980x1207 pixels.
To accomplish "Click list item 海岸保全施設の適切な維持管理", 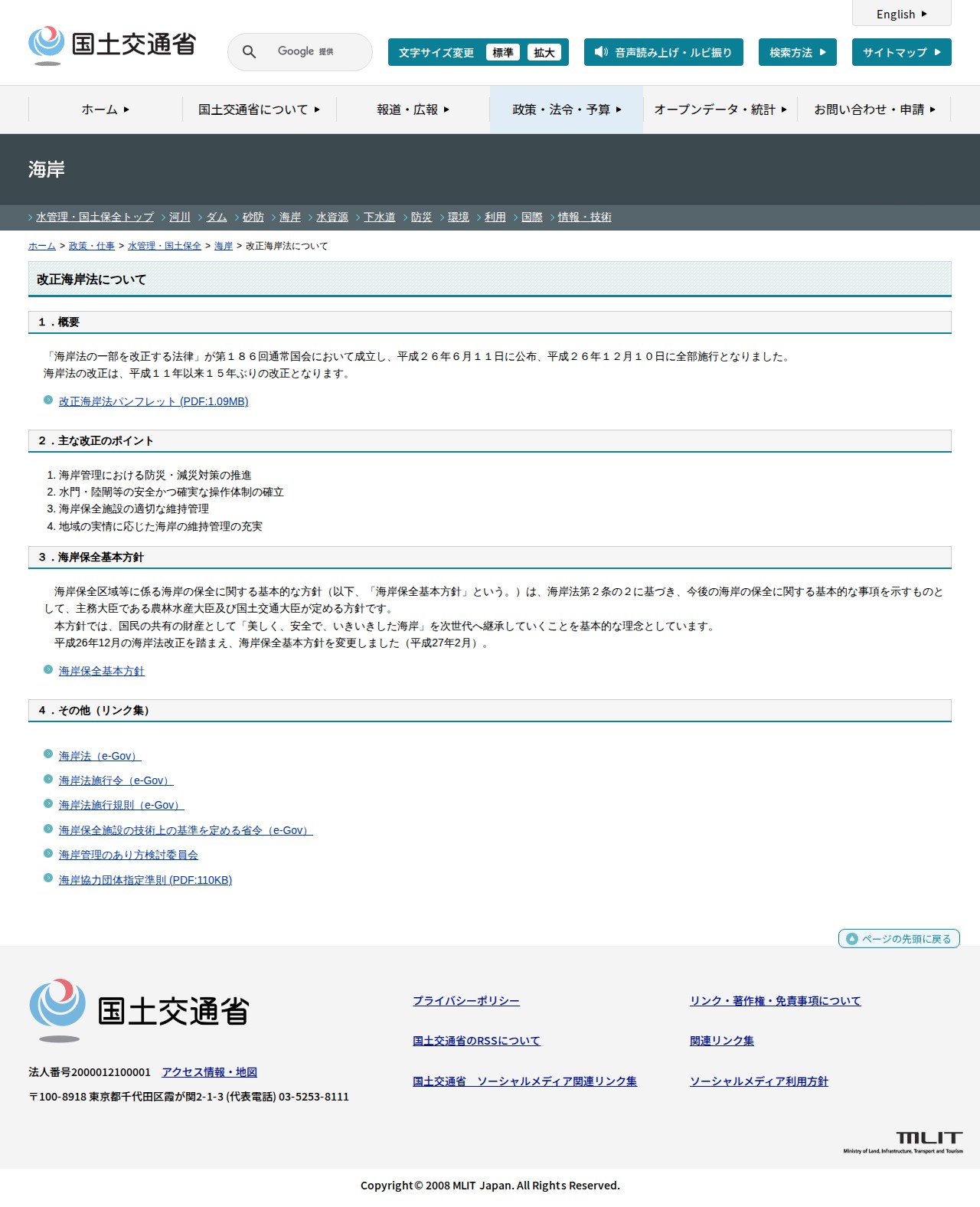I will pyautogui.click(x=134, y=509).
